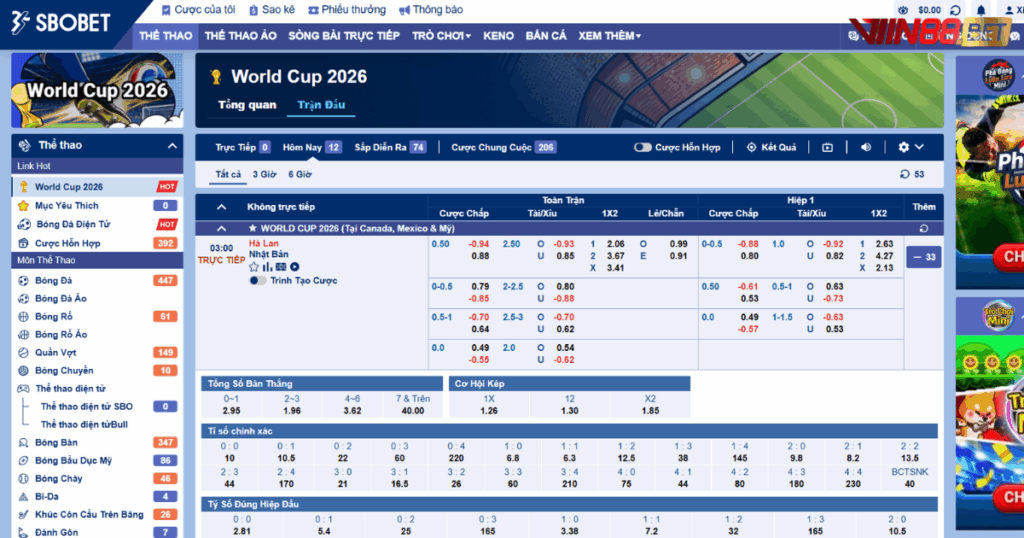1024x538 pixels.
Task: Select Cược Chung Cuộc outright tab
Action: 504,148
